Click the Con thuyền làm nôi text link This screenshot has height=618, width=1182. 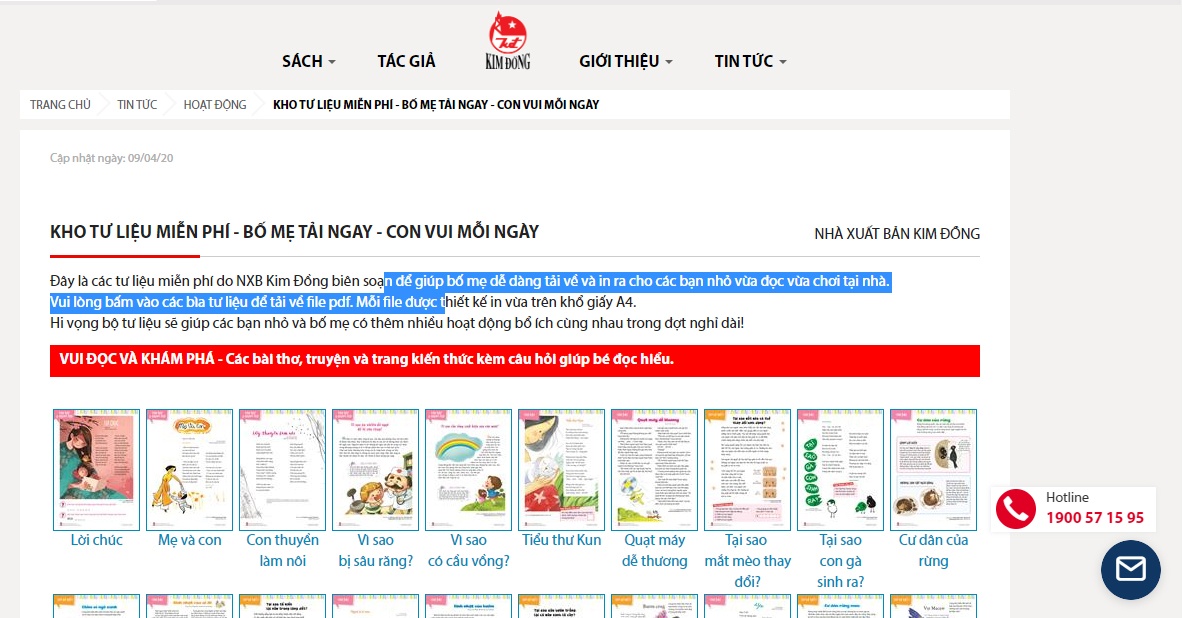[x=282, y=550]
